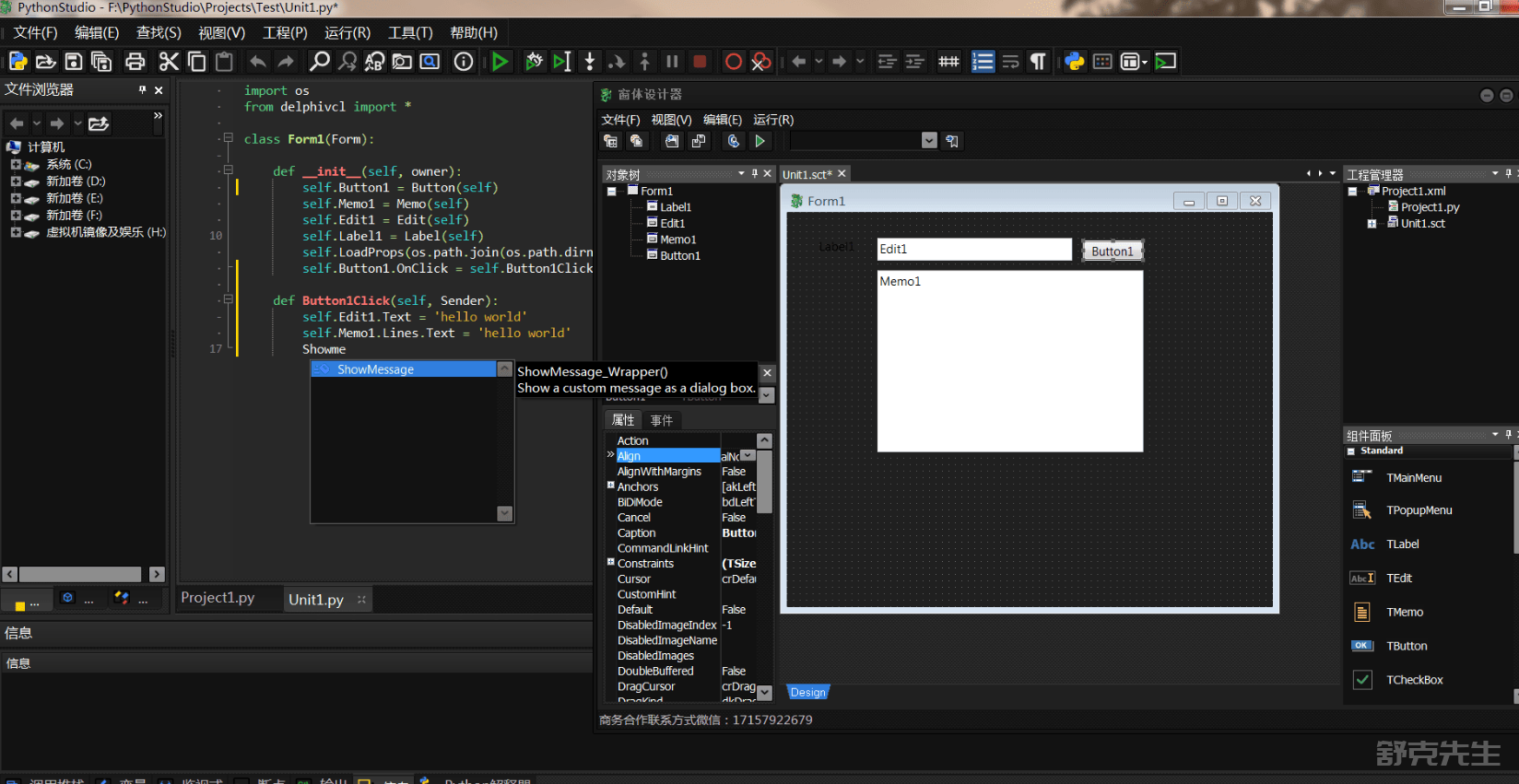The image size is (1519, 784).
Task: Open the 工具(T) menu
Action: click(410, 32)
